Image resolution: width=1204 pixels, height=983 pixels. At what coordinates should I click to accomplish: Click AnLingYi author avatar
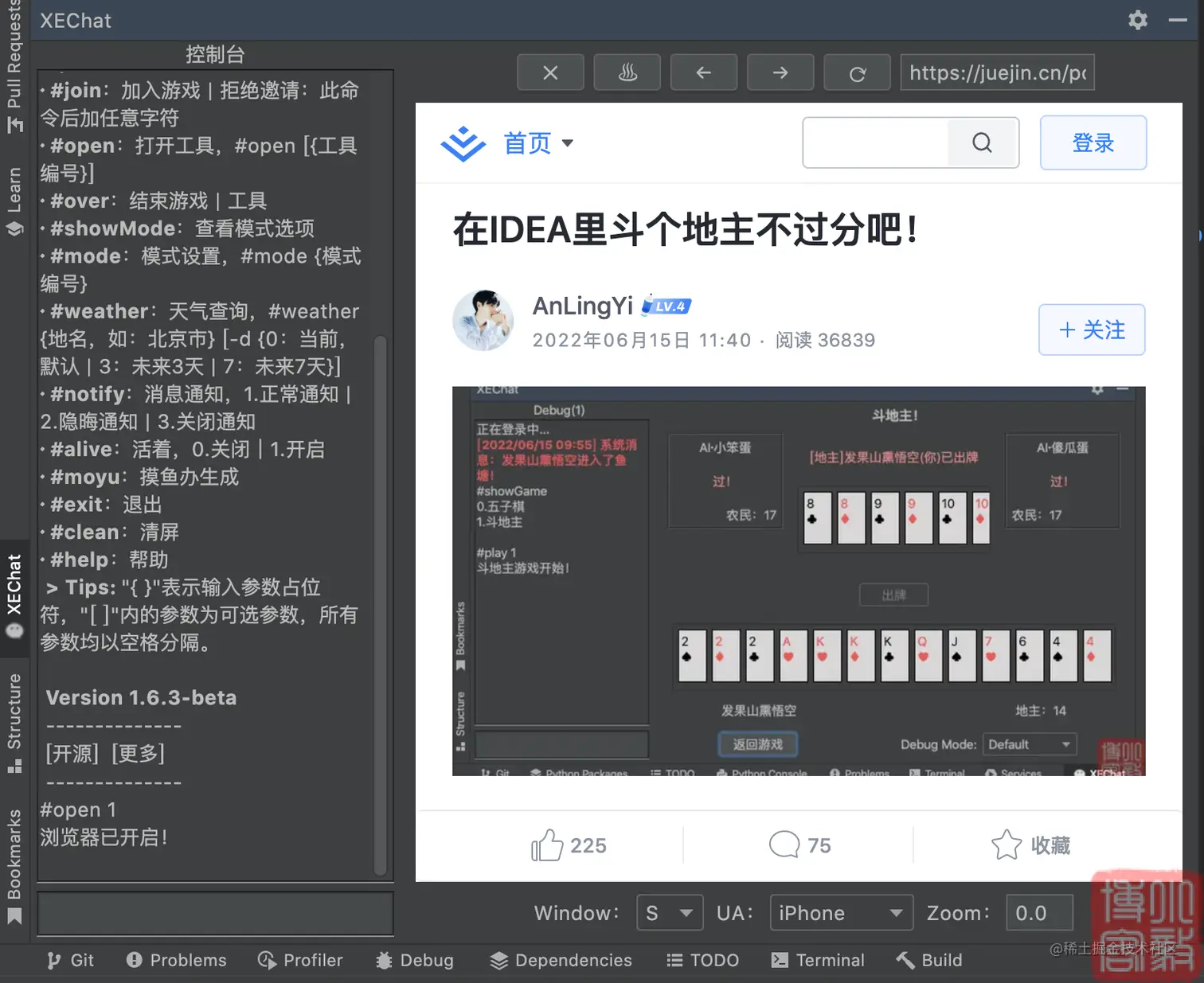click(x=483, y=321)
